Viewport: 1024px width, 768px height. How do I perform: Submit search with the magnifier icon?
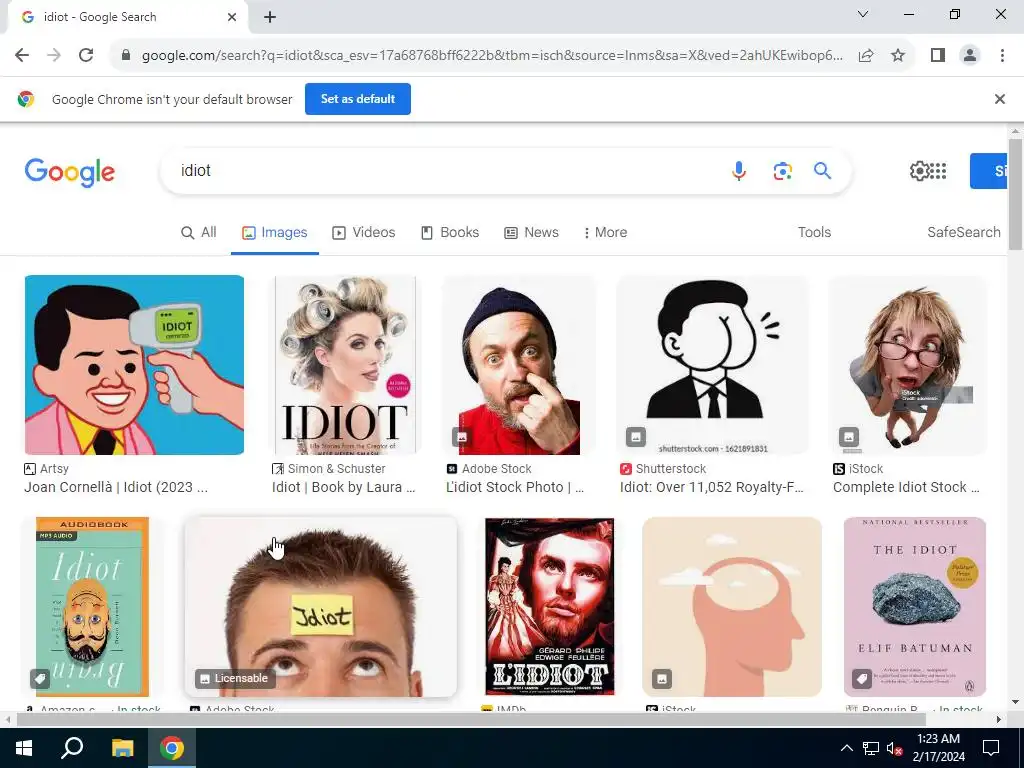pyautogui.click(x=822, y=171)
